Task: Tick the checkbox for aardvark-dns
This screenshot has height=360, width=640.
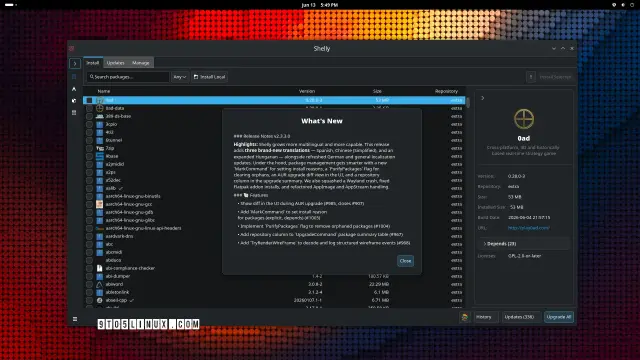Action: tap(89, 236)
